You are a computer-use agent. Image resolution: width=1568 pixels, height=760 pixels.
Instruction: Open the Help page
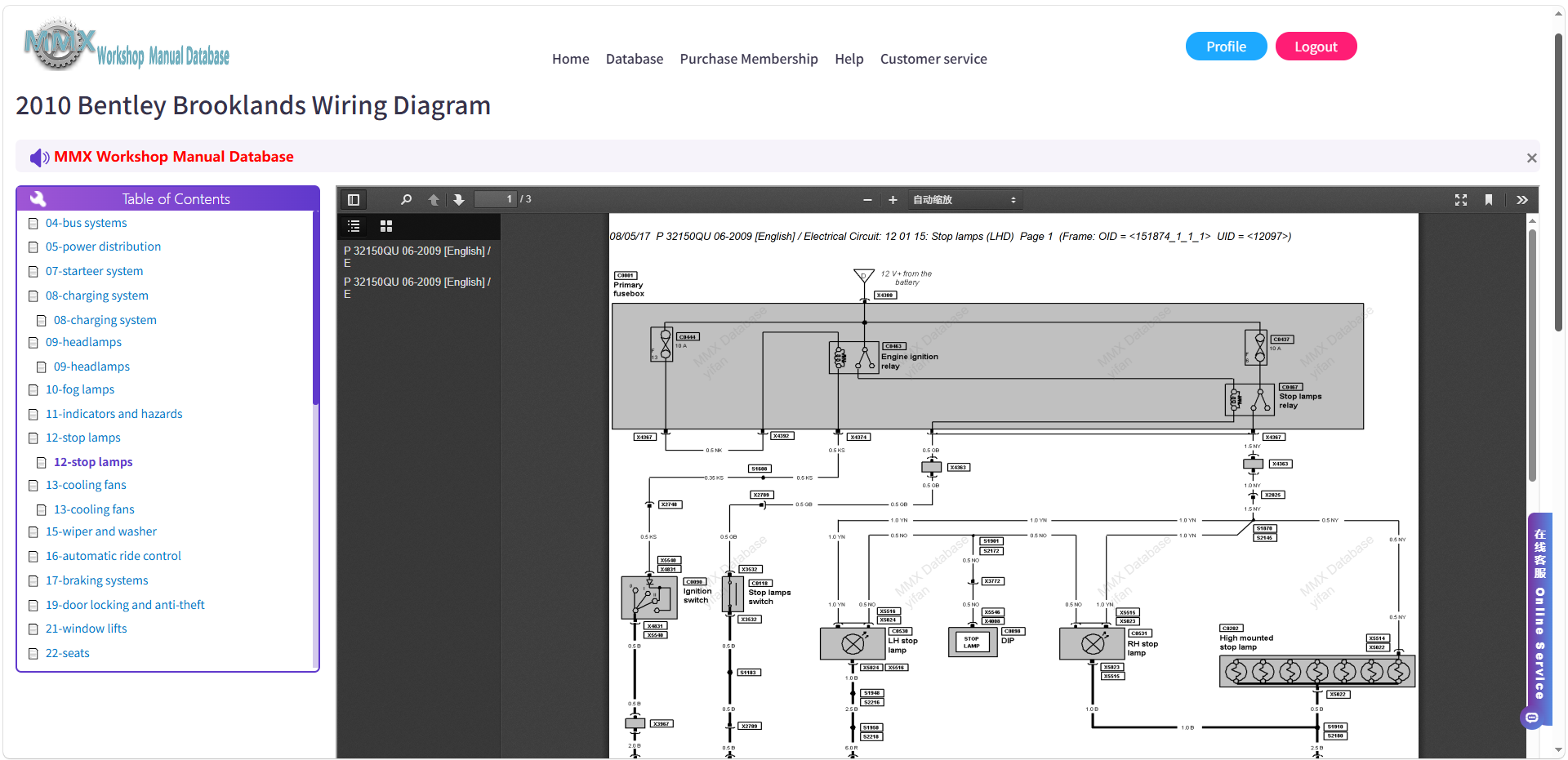pos(849,59)
